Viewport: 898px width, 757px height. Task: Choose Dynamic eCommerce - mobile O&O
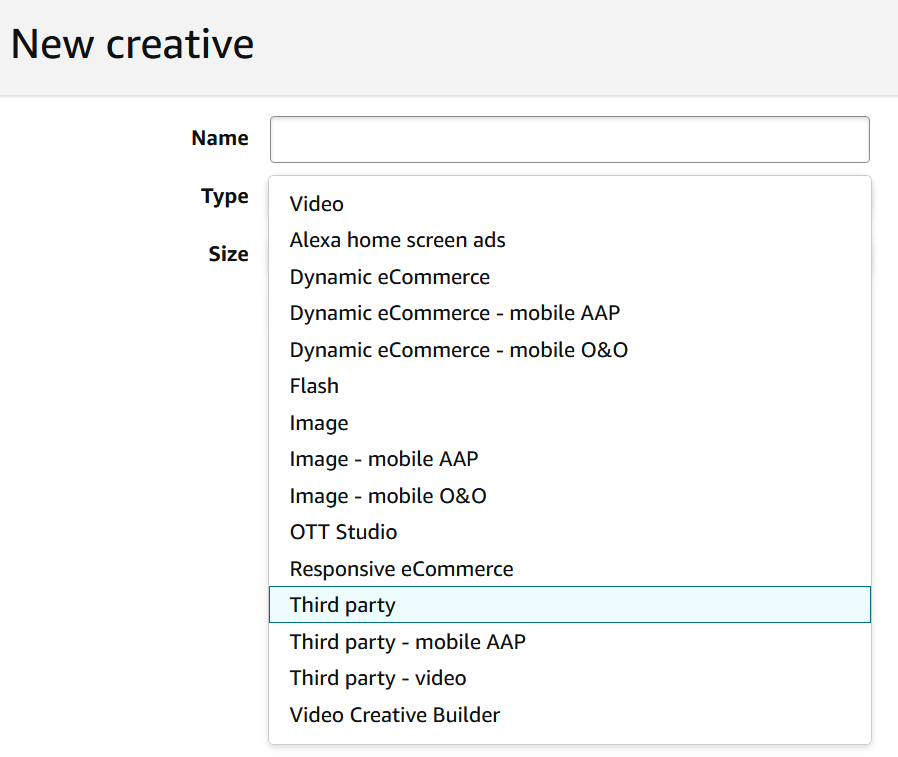[458, 350]
